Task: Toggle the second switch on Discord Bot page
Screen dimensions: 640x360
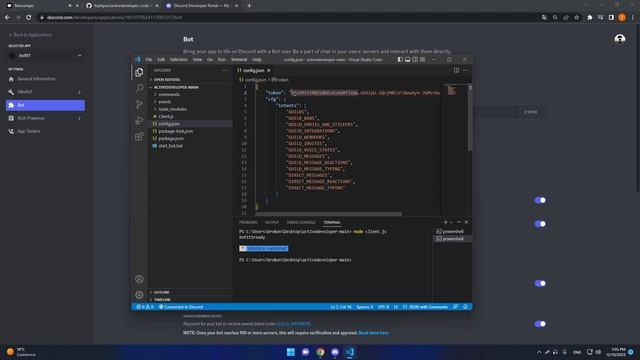Action: [540, 224]
